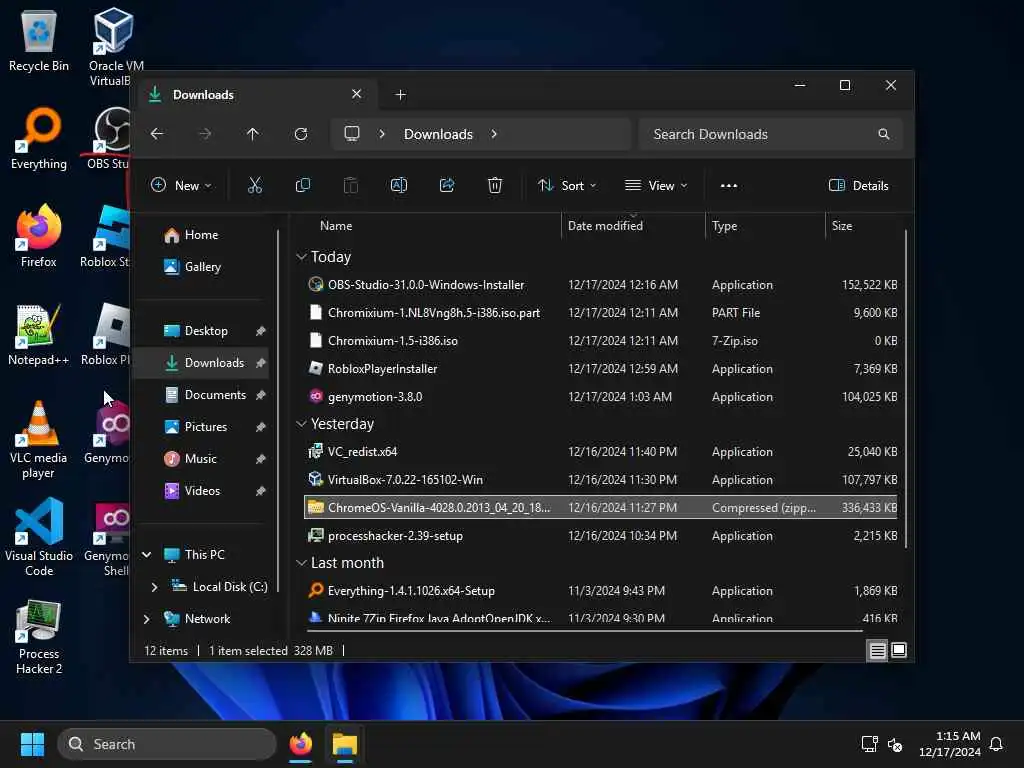
Task: Select genymotion-3.8.0 file
Action: pyautogui.click(x=601, y=396)
